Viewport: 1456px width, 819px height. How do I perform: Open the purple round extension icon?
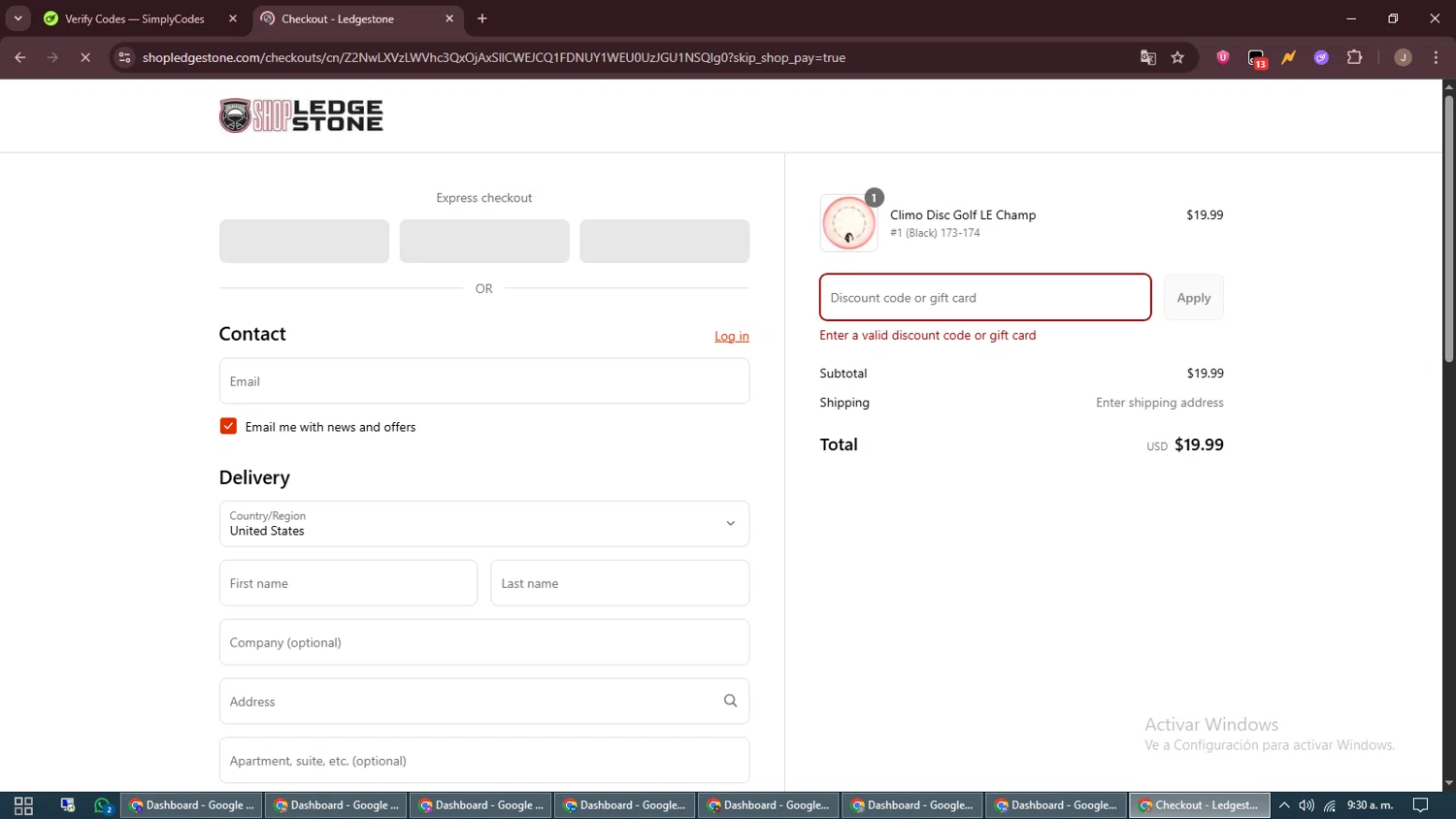1321,57
